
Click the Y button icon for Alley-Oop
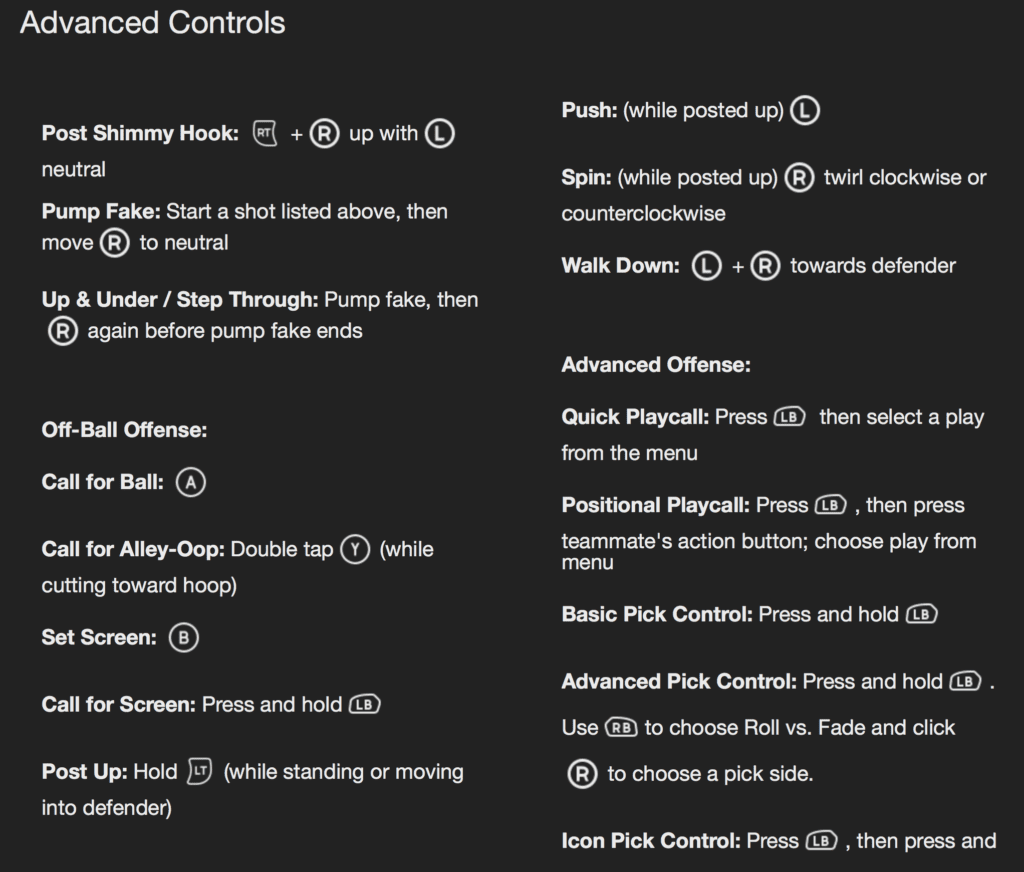pos(354,550)
